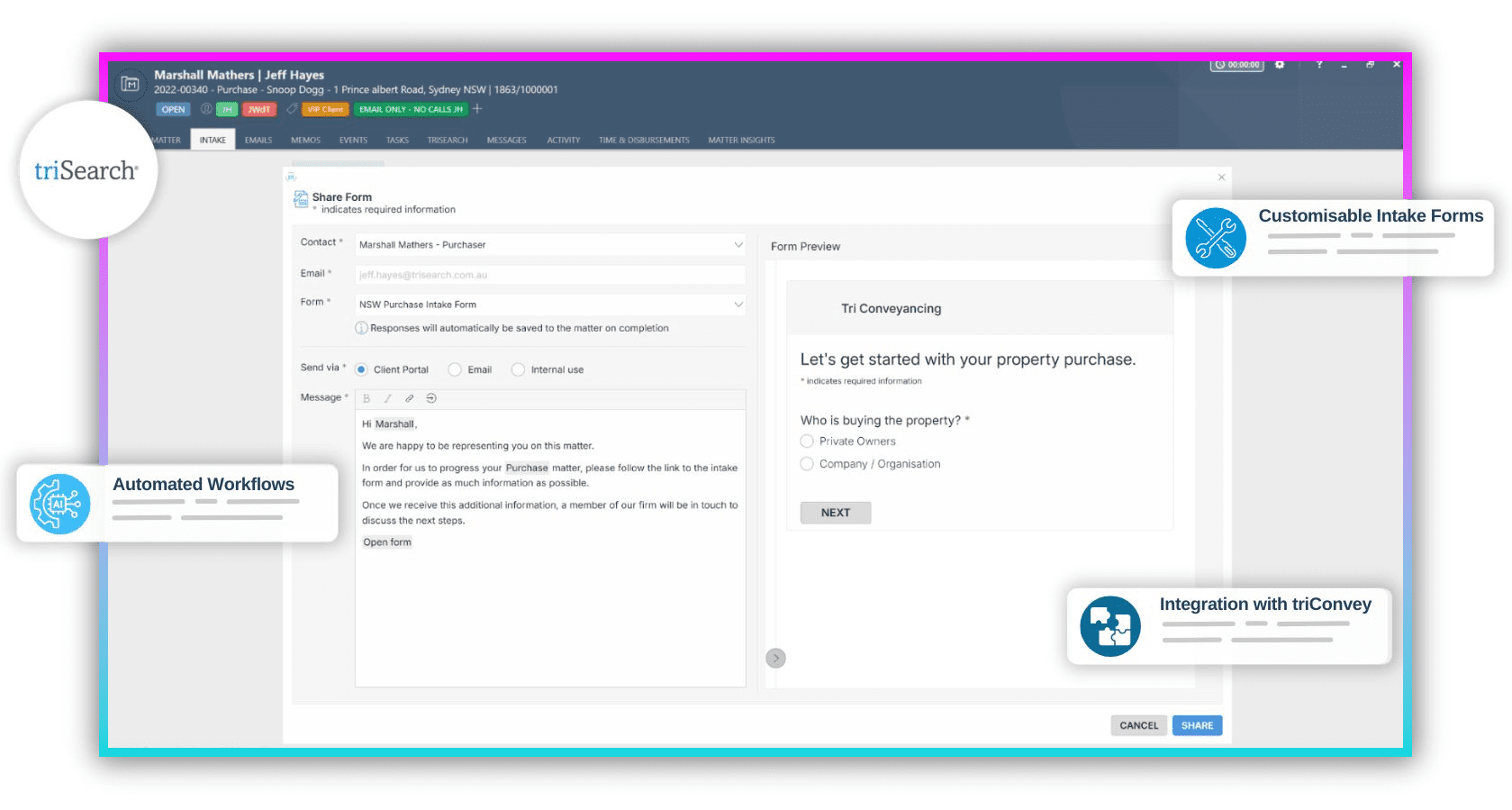This screenshot has height=810, width=1512.
Task: Click the info icon beside Responses notice
Action: pos(362,328)
